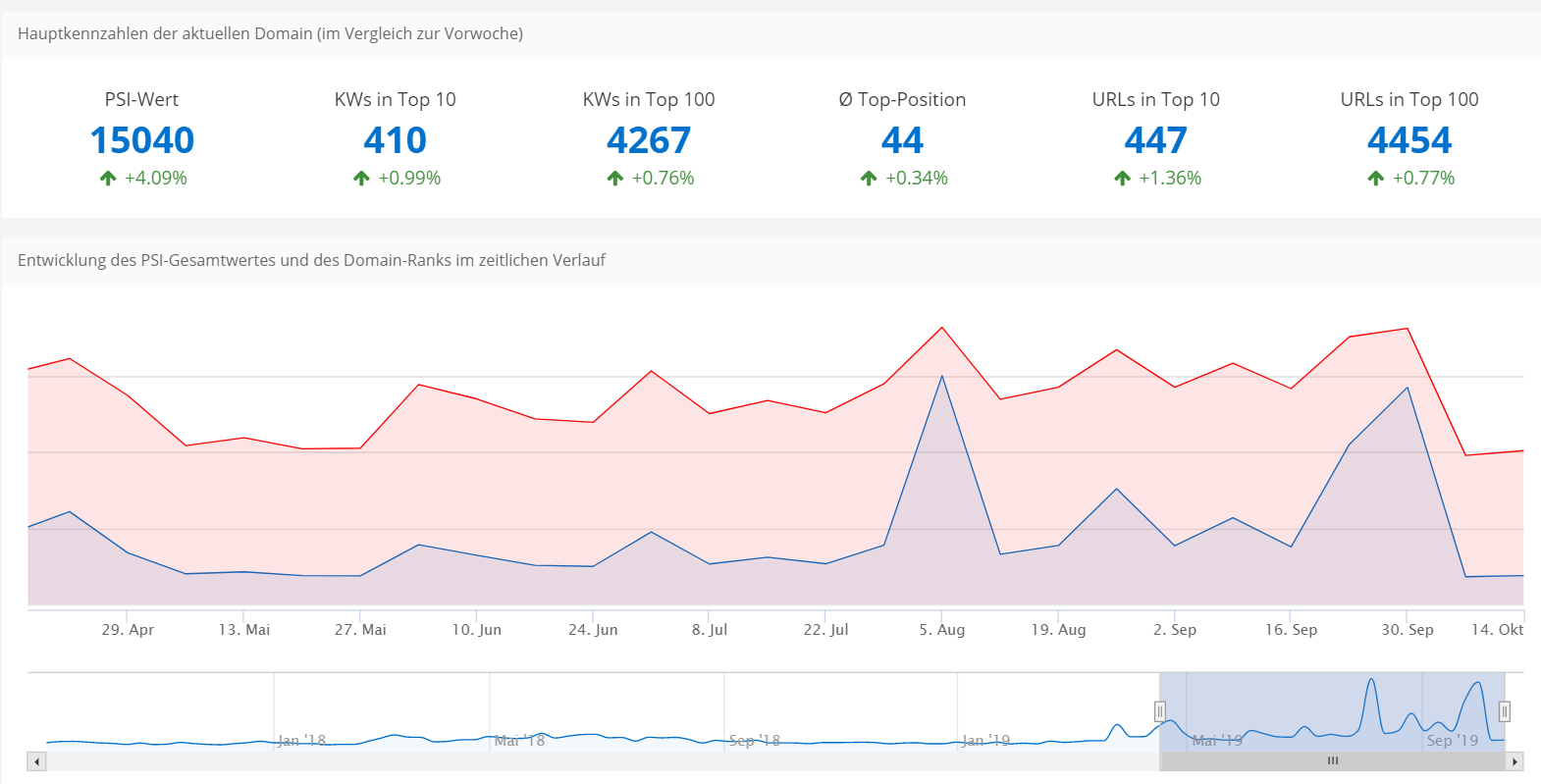Viewport: 1541px width, 784px height.
Task: Click the green arrow under KWs in Top 10
Action: tap(361, 179)
